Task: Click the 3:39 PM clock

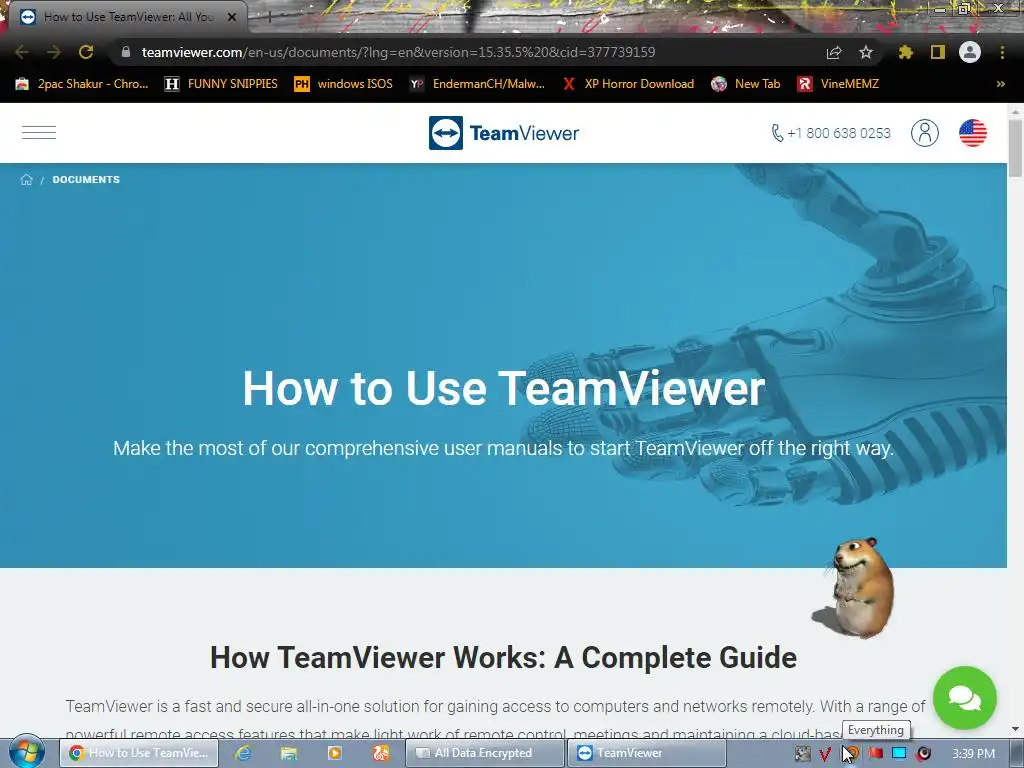Action: coord(973,754)
